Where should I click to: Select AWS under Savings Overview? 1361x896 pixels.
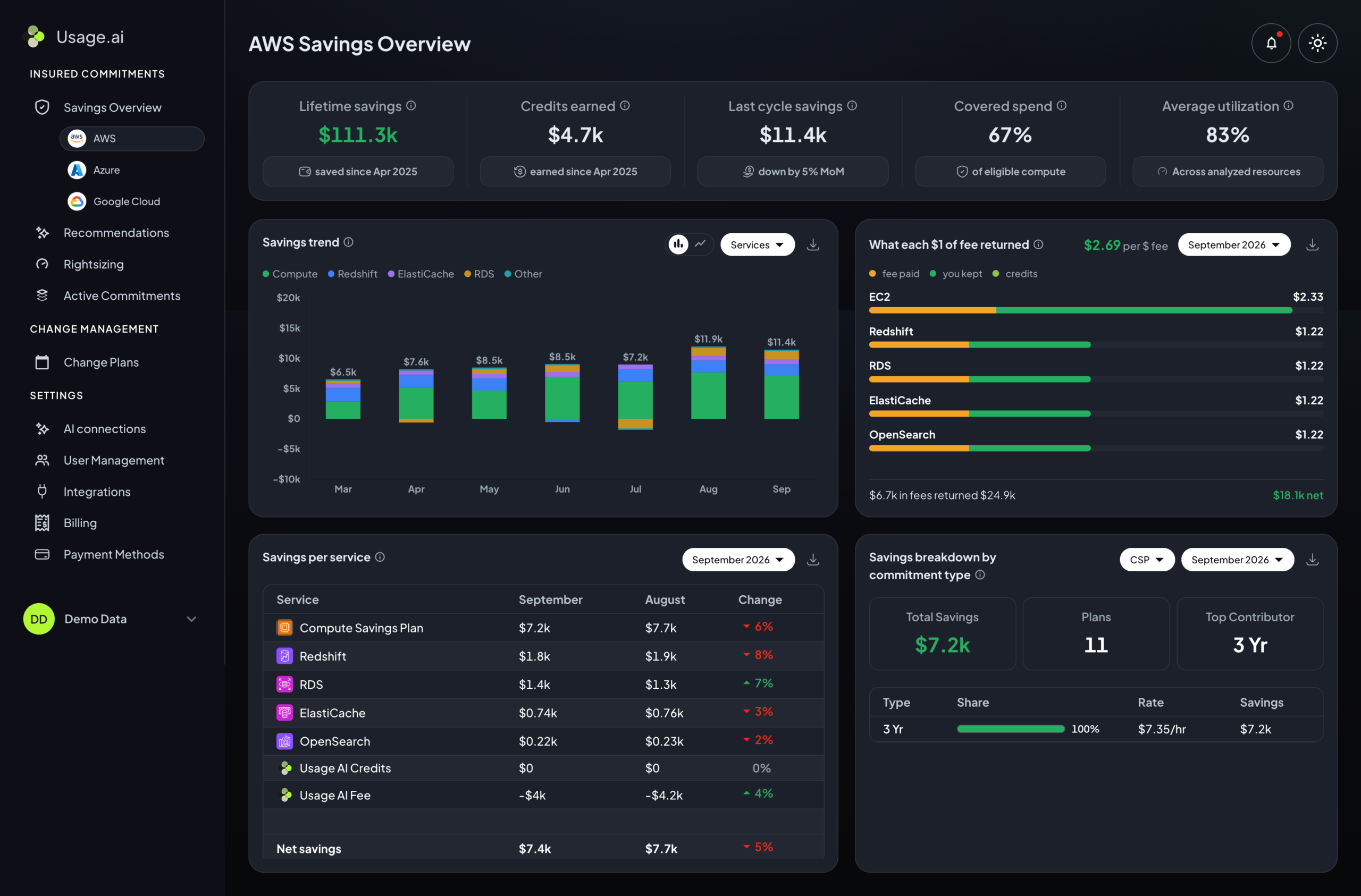point(132,138)
